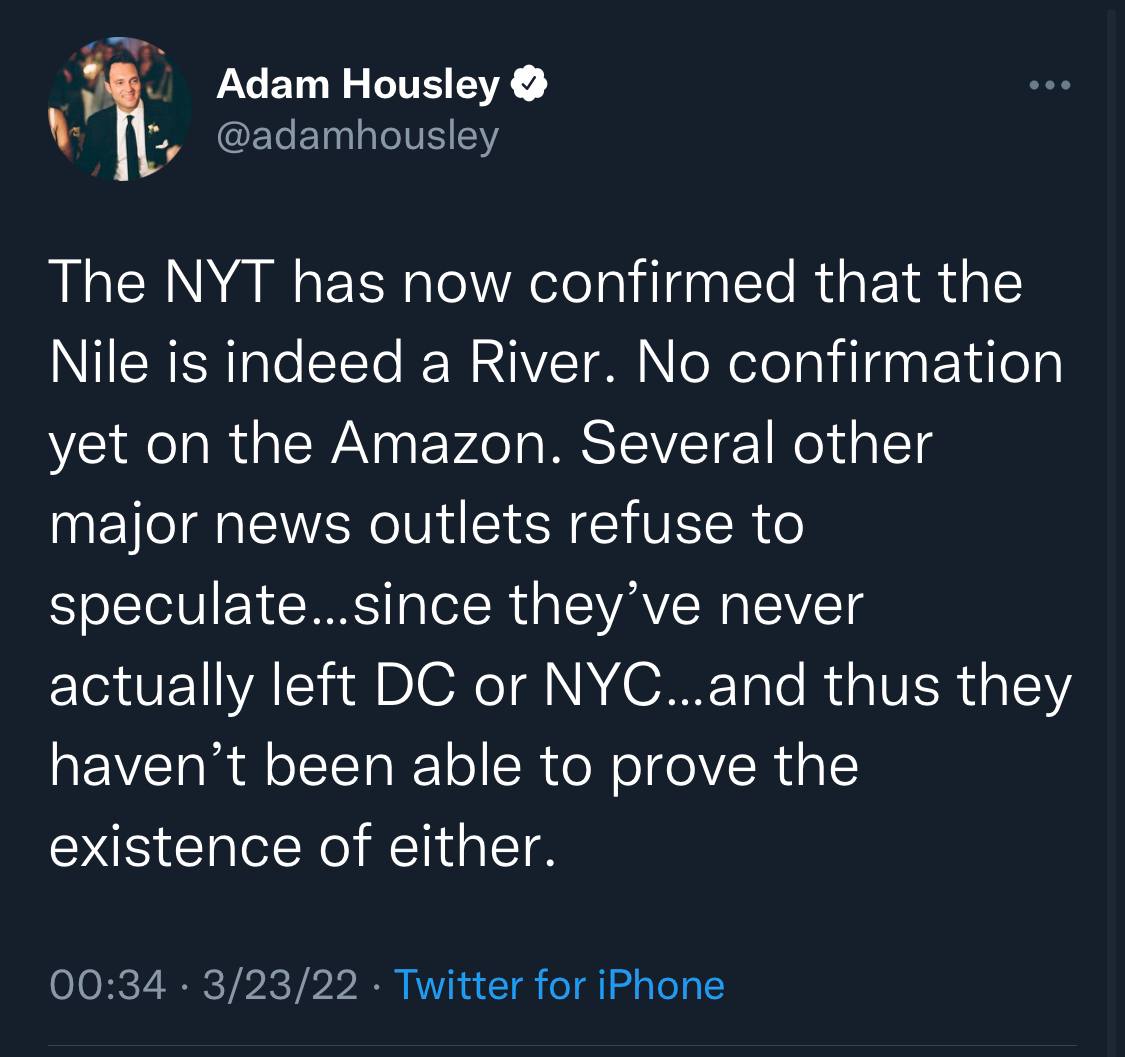
Task: Open the three-dot more options menu
Action: pyautogui.click(x=1051, y=86)
